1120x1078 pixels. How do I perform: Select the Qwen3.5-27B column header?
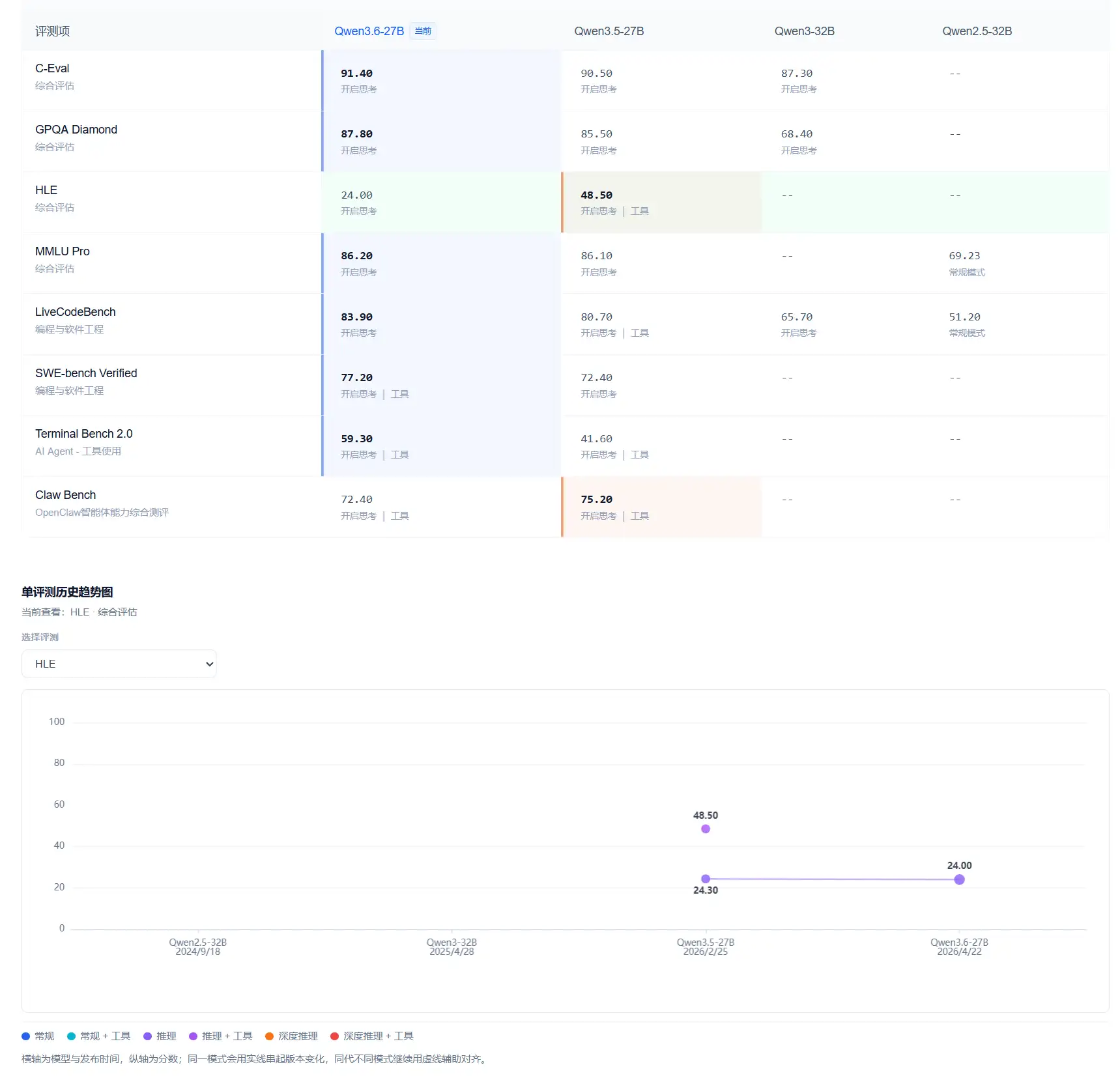point(609,31)
